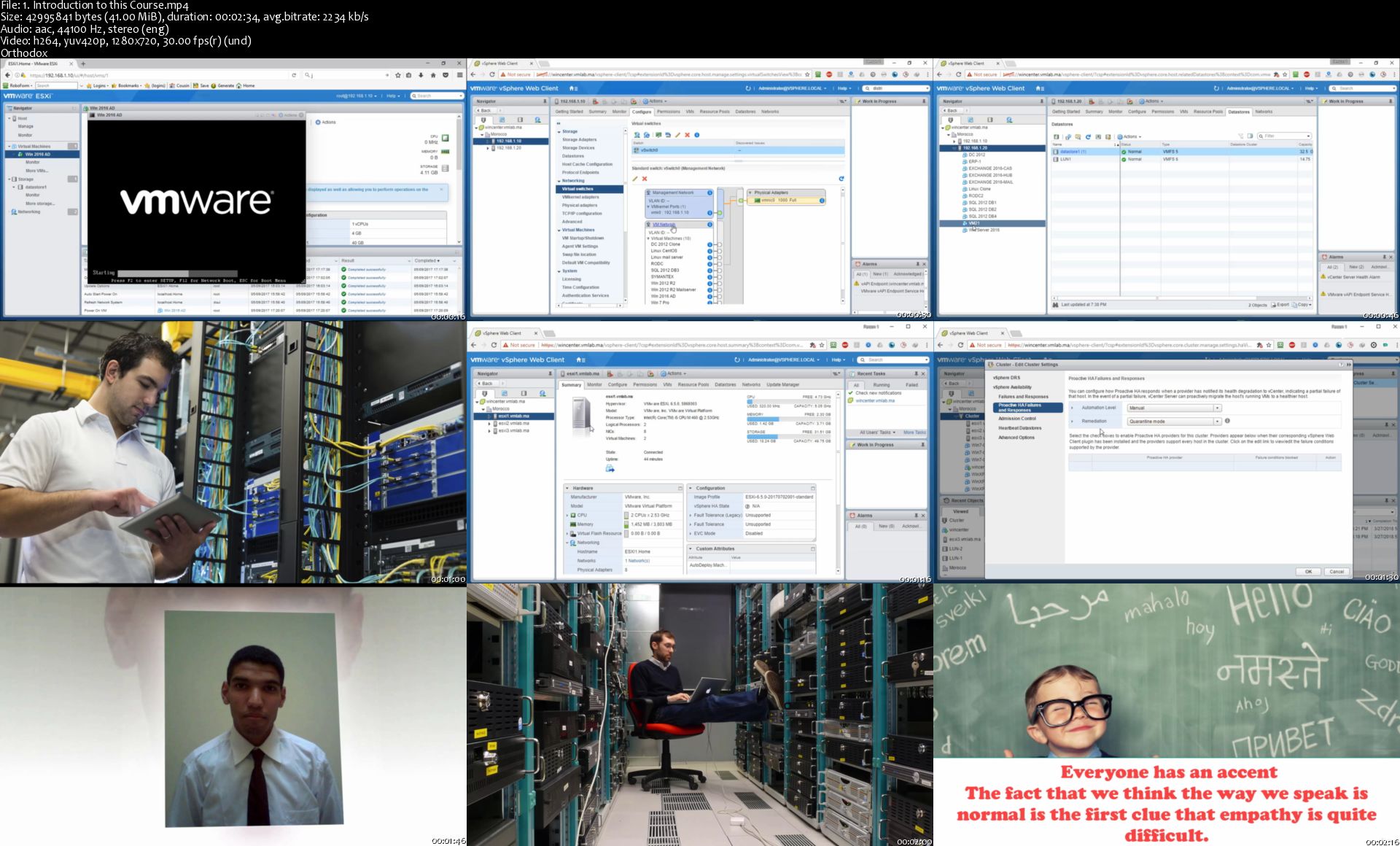The height and width of the screenshot is (846, 1400).
Task: Open the All Users' Tasks dropdown
Action: coord(877,432)
